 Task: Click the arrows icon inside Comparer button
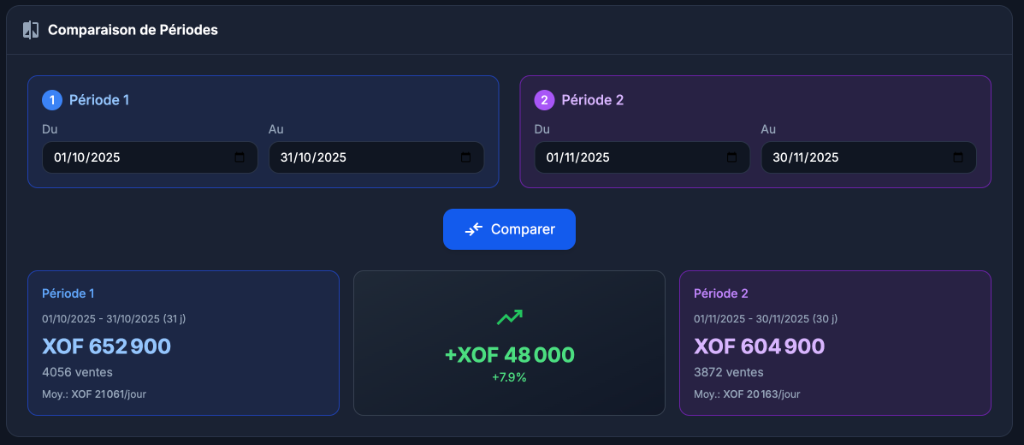[x=474, y=229]
